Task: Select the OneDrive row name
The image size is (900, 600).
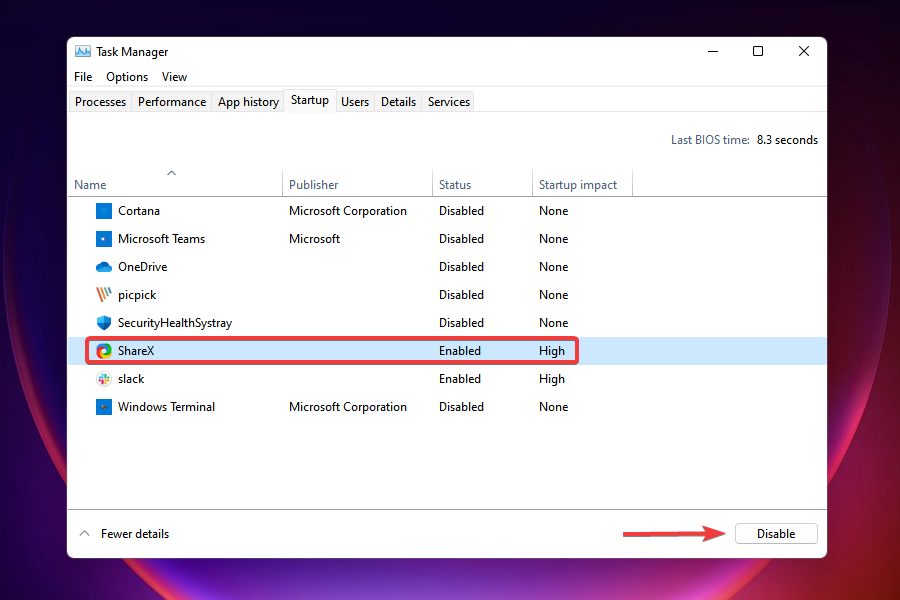Action: click(142, 267)
